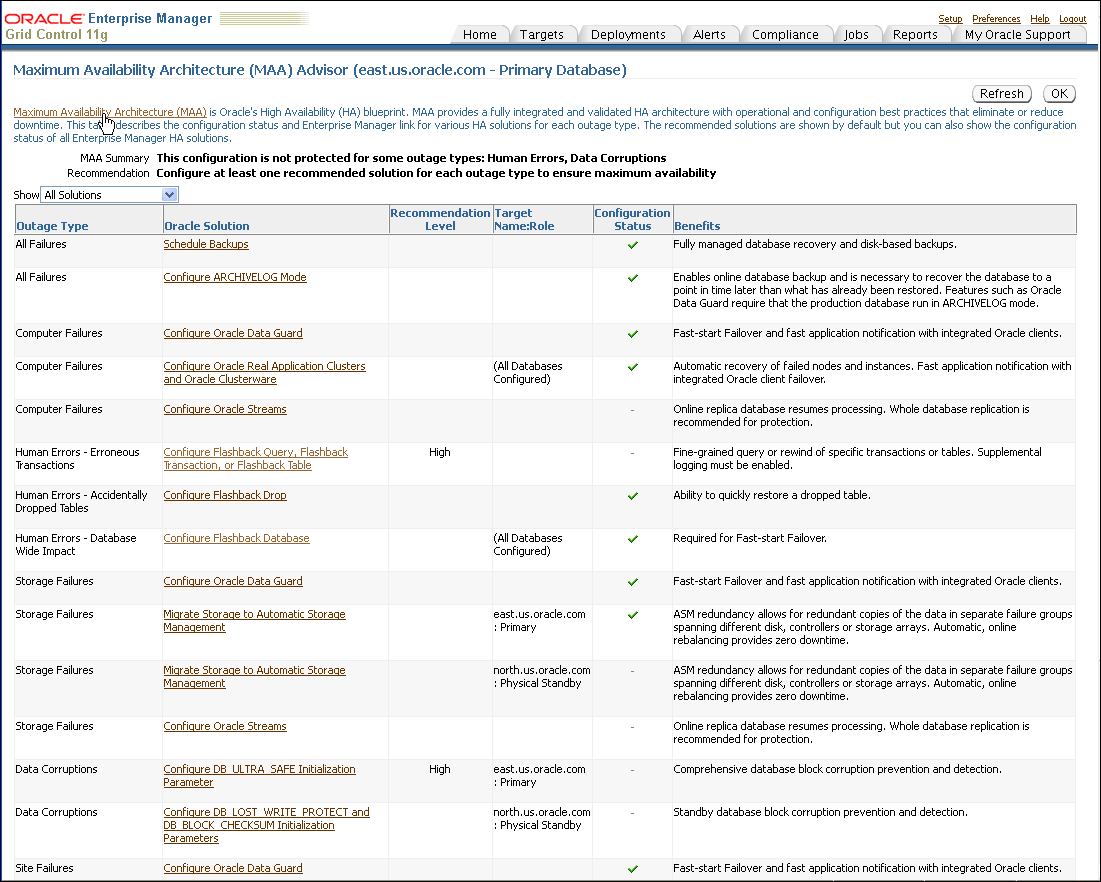
Task: Open the Configure Flashback Drop link
Action: coord(225,496)
